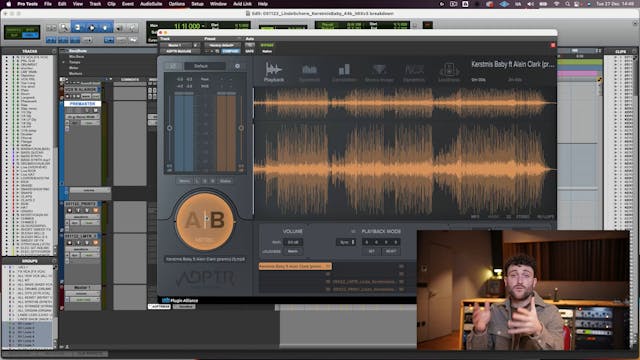
Task: Toggle Stereo monitoring button below meters
Action: (225, 180)
